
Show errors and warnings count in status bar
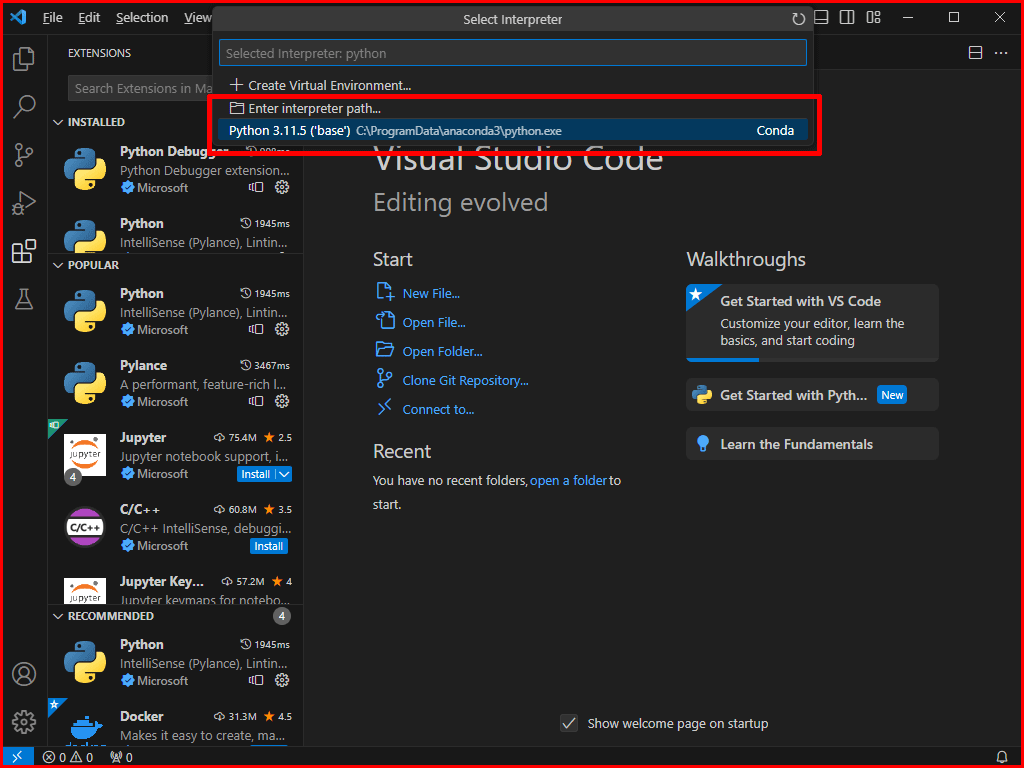click(x=68, y=757)
